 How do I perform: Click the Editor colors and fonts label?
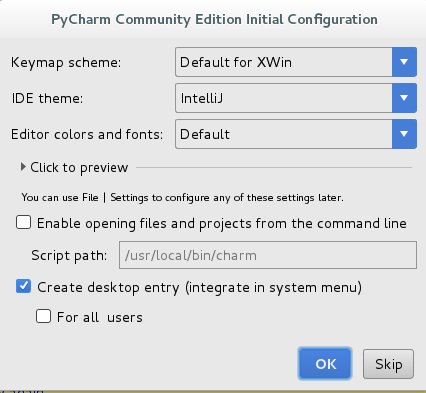point(87,134)
